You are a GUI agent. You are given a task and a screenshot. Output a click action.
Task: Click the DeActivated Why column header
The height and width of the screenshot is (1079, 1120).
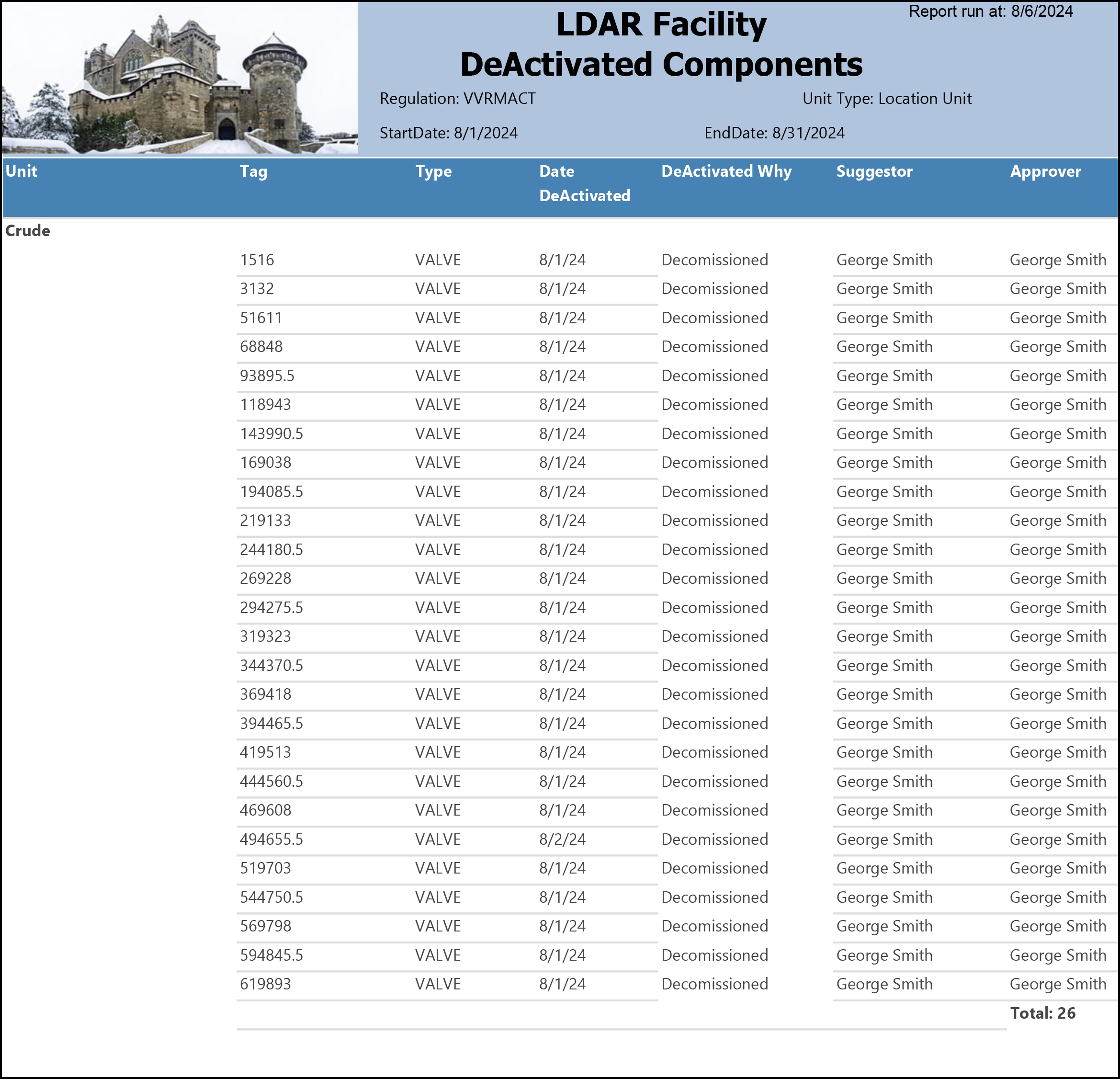[726, 171]
